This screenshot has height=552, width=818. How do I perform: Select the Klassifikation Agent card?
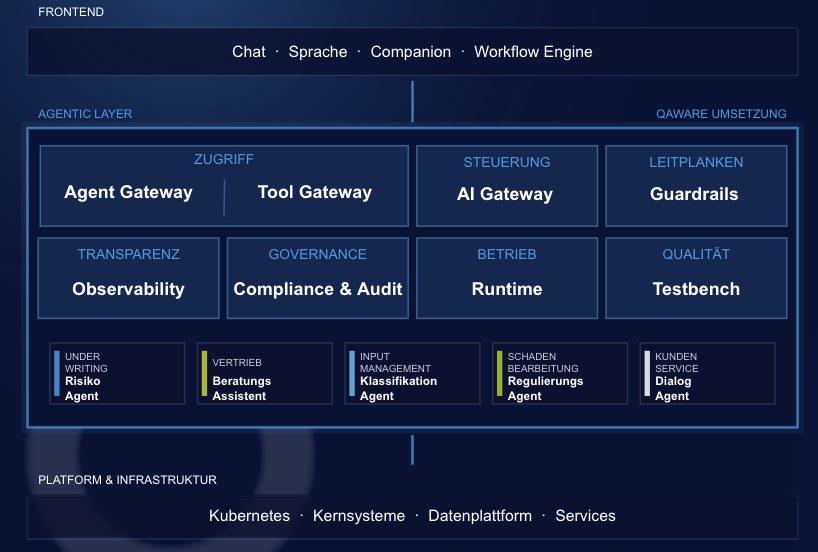(x=413, y=374)
